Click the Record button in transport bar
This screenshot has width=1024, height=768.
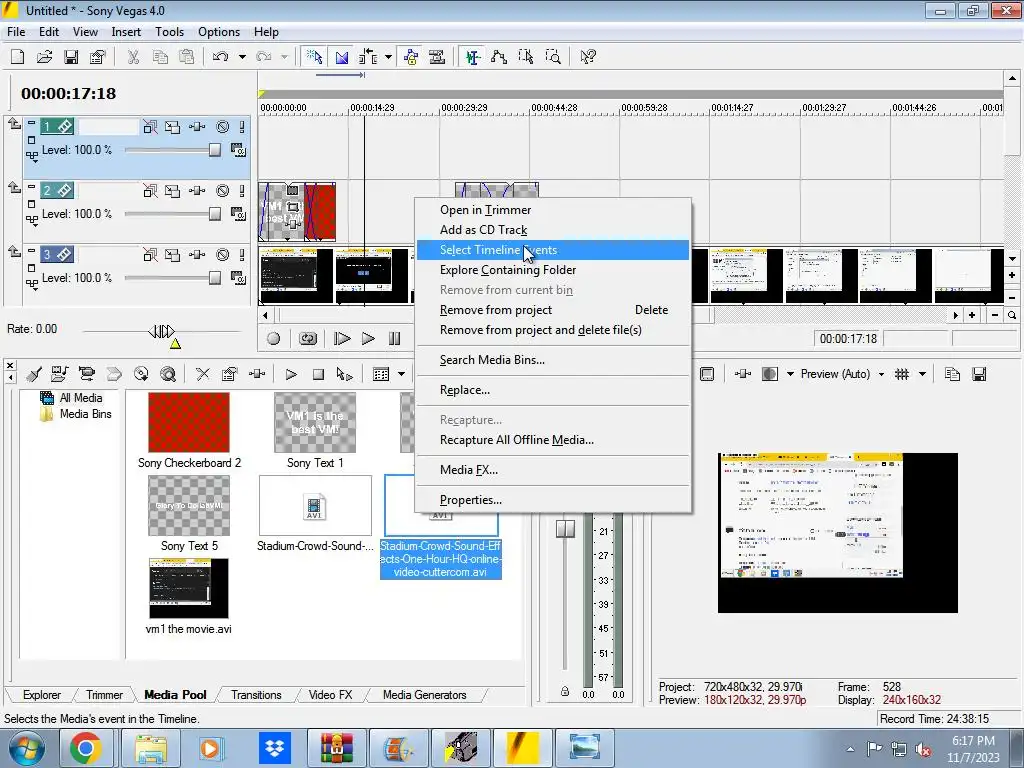[x=274, y=338]
